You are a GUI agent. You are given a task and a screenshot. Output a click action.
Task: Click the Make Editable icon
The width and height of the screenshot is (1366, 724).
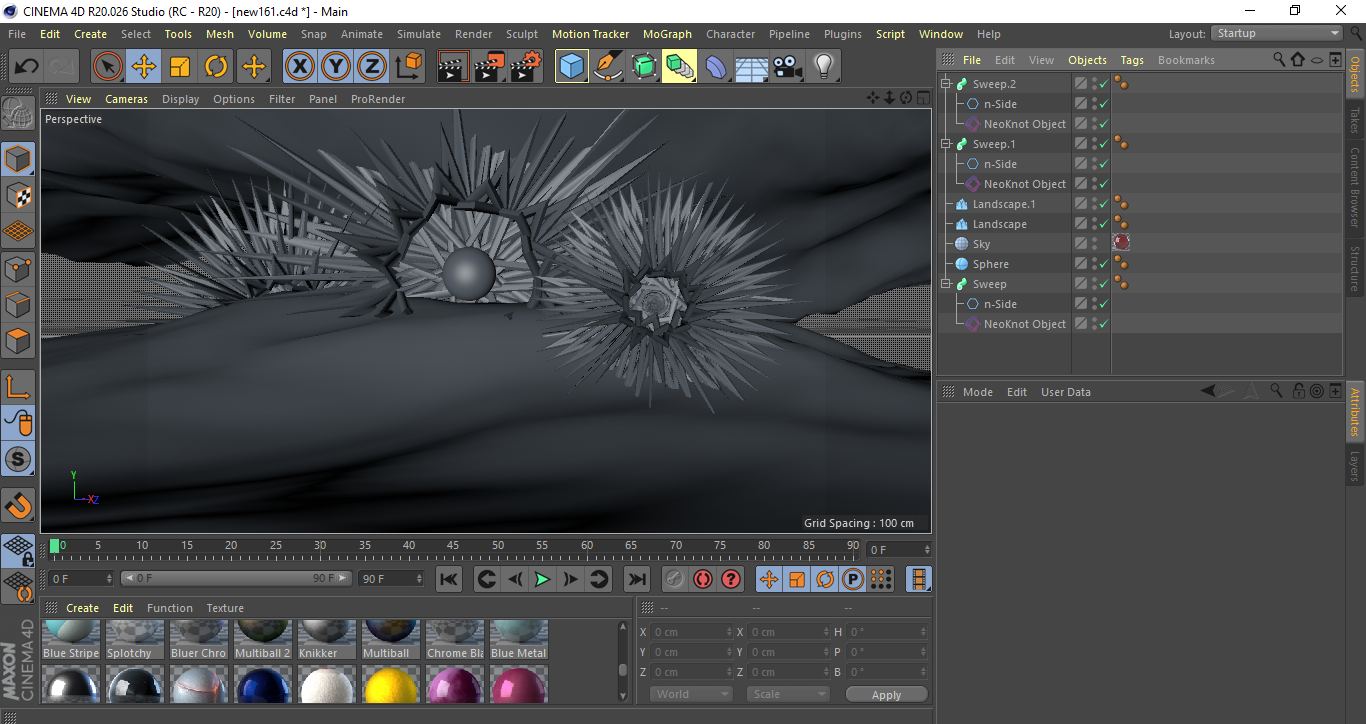coord(18,114)
